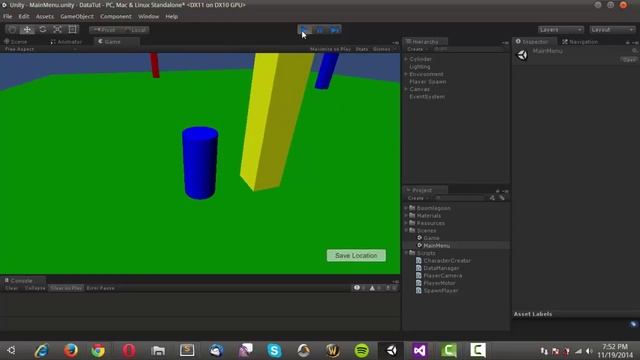Open the Assets menu
This screenshot has width=640, height=360.
pos(44,17)
